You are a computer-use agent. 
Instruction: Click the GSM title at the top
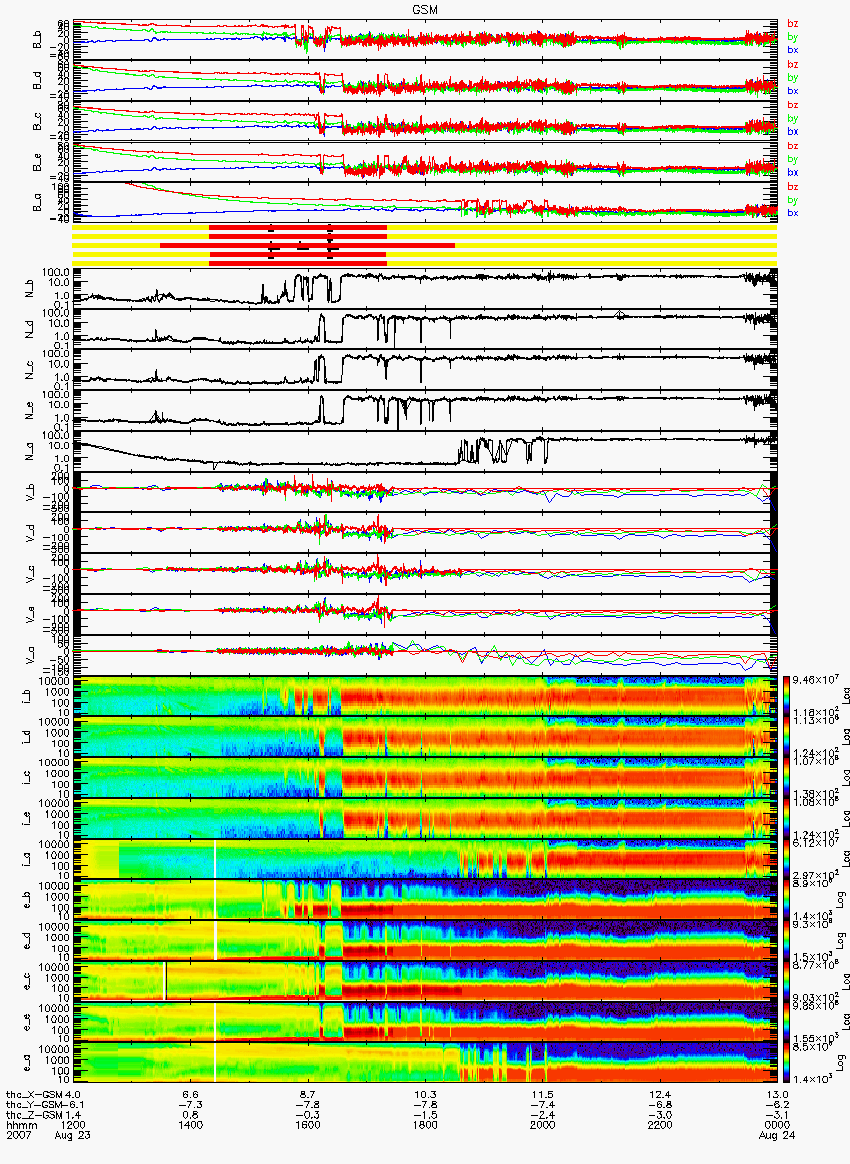[x=425, y=10]
